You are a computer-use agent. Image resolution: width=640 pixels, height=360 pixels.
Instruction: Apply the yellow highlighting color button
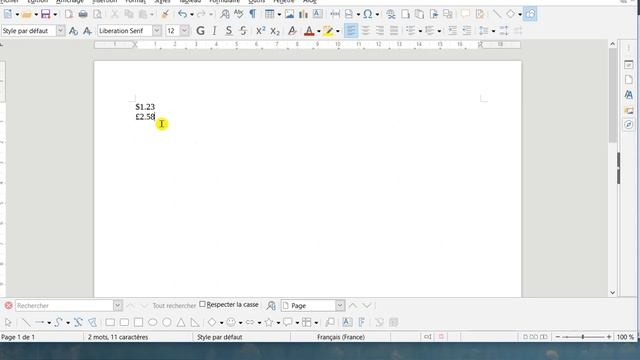click(328, 31)
